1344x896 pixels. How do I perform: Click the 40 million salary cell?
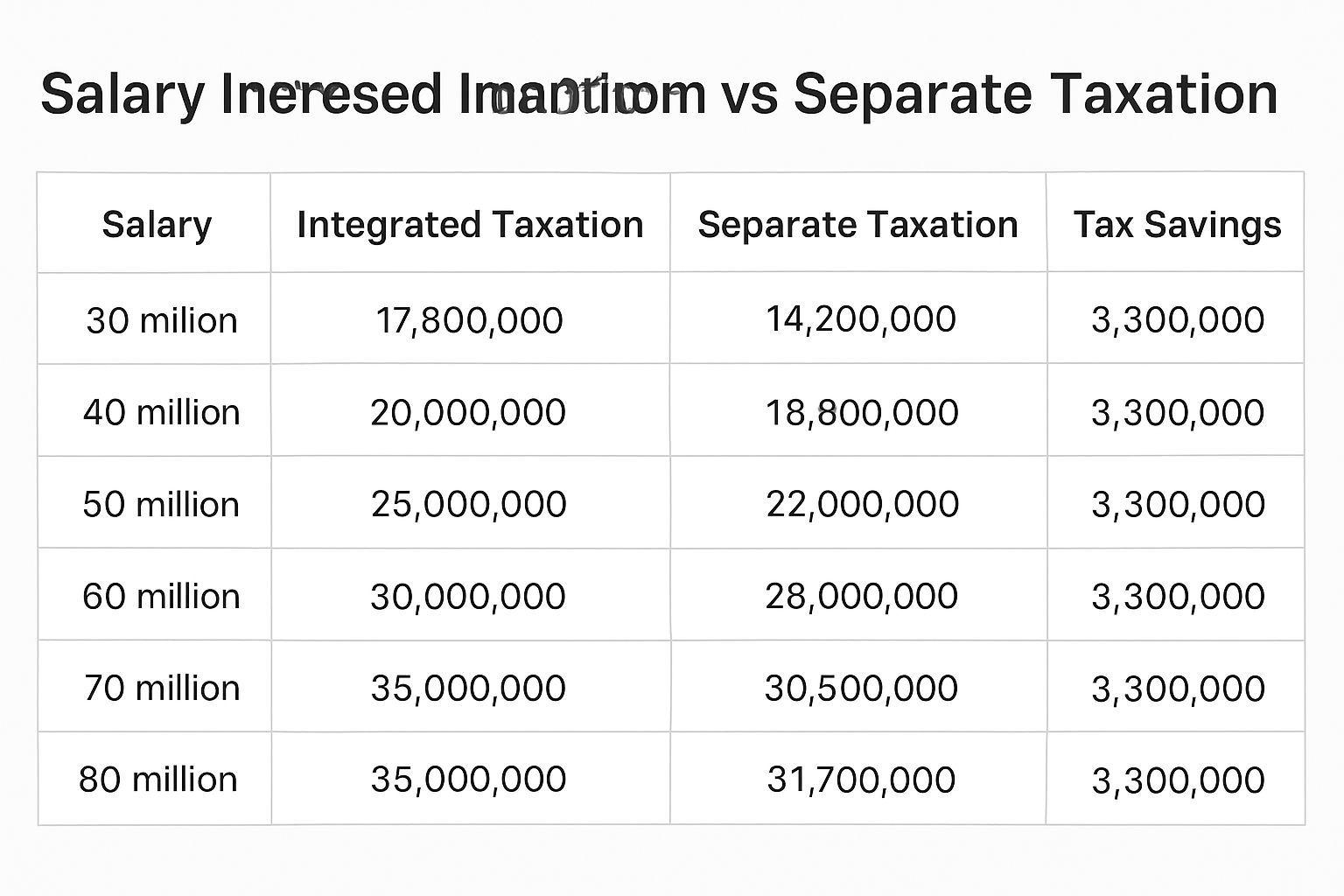[x=162, y=412]
